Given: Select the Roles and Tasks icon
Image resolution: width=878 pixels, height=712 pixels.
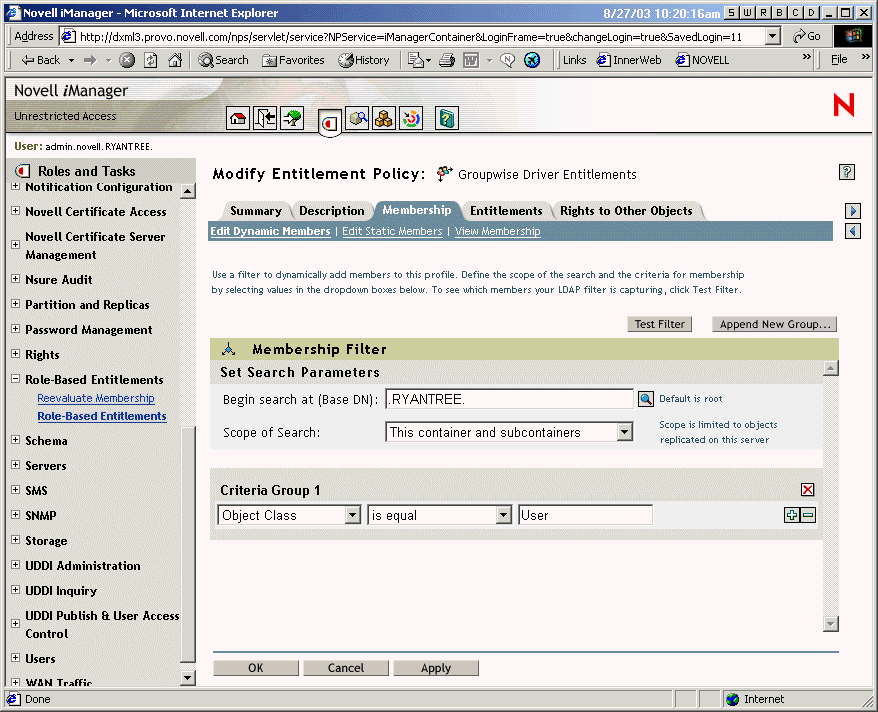Looking at the screenshot, I should point(330,117).
